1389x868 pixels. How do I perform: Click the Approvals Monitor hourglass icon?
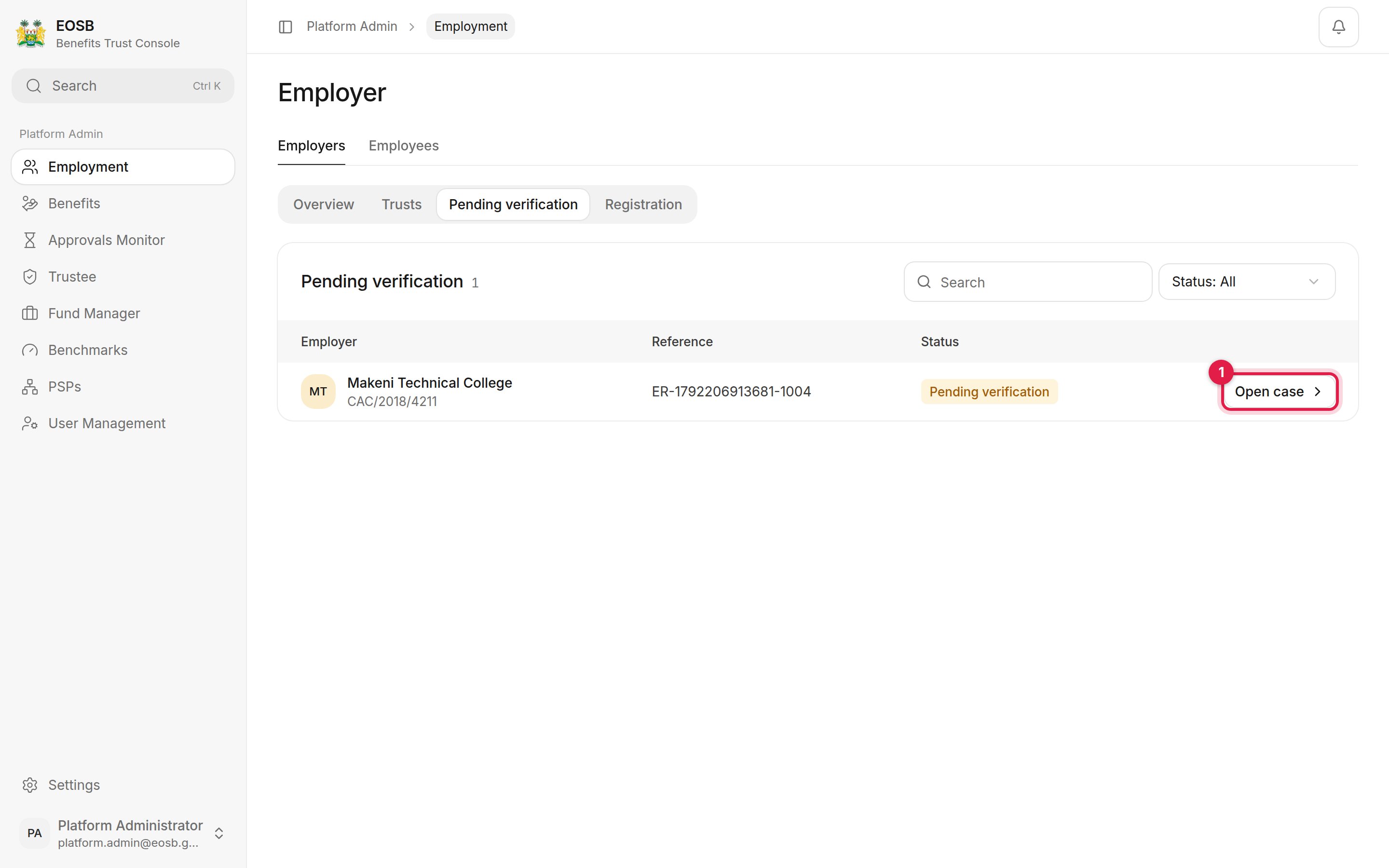coord(30,240)
